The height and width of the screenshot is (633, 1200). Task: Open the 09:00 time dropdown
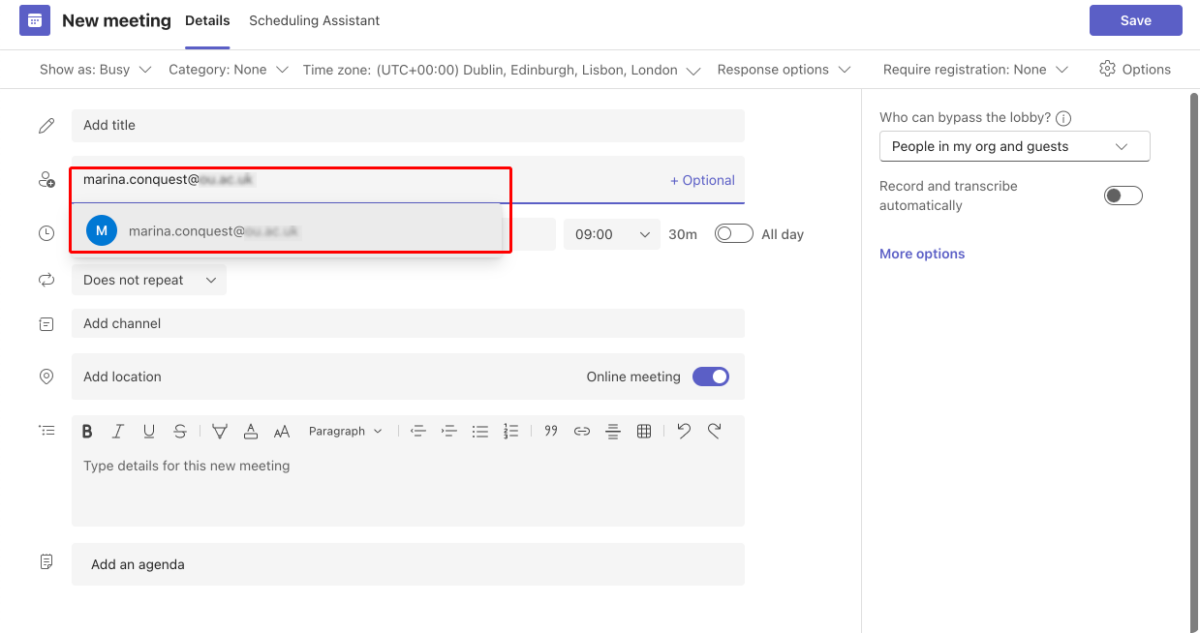611,233
